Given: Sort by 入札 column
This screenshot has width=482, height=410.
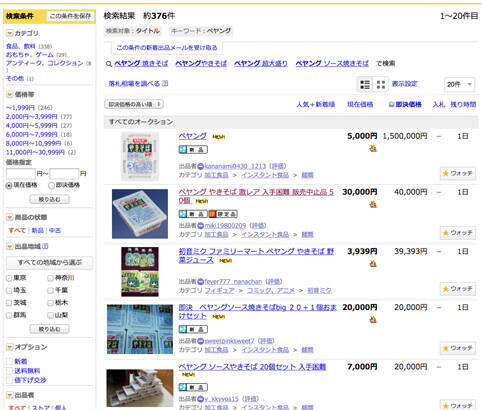Looking at the screenshot, I should click(438, 104).
